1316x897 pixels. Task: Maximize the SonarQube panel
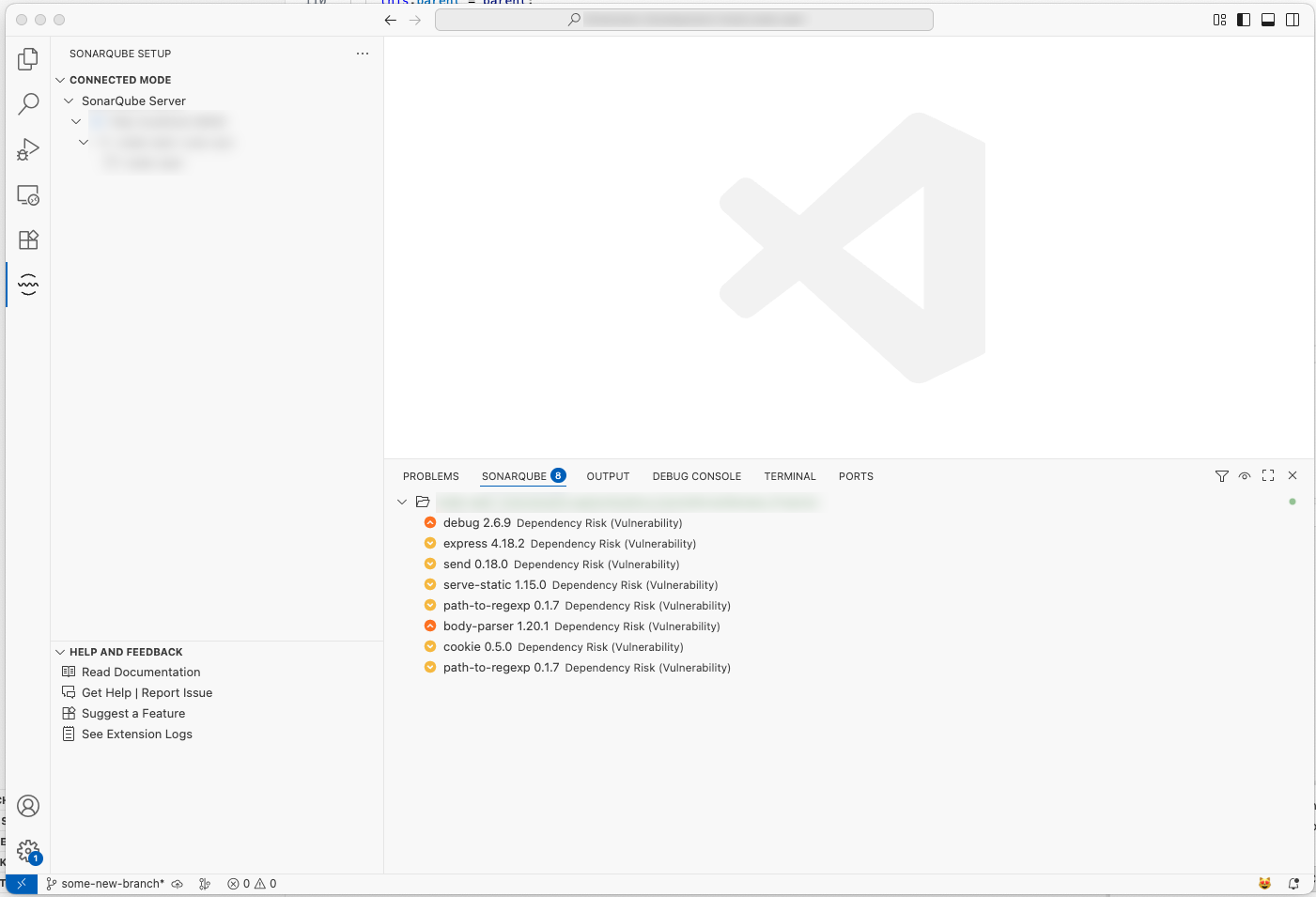pos(1268,476)
